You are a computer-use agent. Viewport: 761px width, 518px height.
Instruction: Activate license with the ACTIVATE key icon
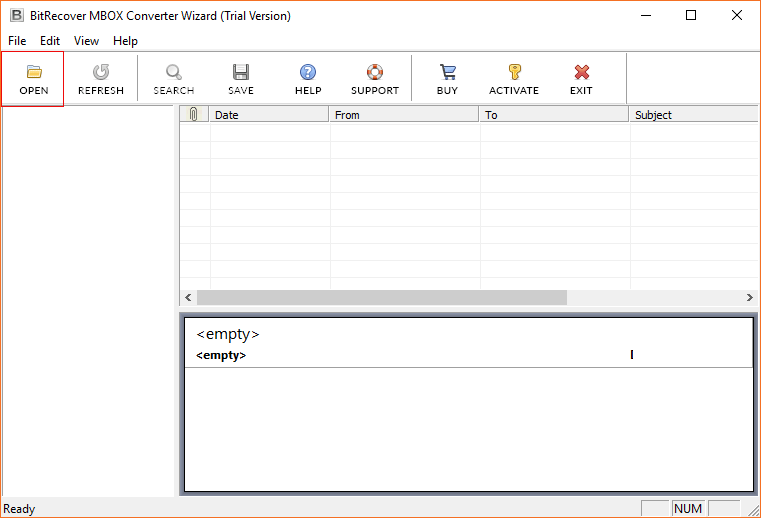514,72
